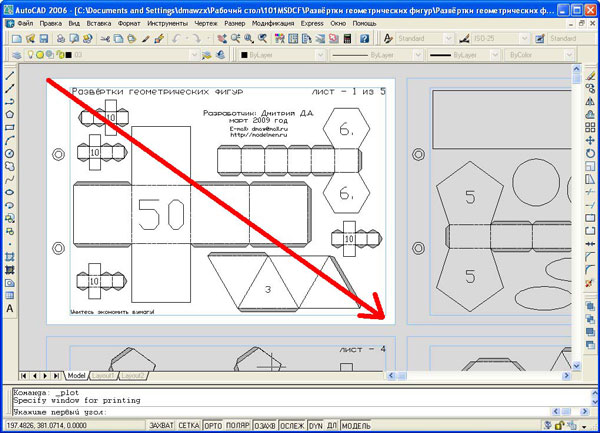Viewport: 600px width, 433px height.
Task: Toggle DYN dynamic input
Action: tap(316, 425)
